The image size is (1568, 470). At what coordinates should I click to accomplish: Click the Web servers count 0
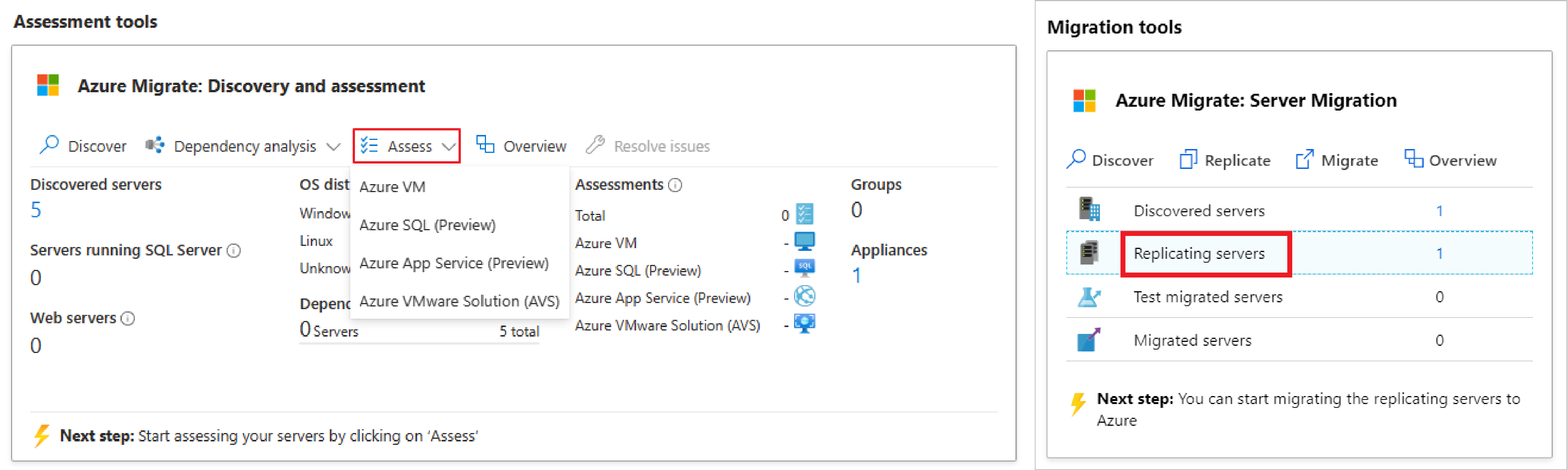36,346
